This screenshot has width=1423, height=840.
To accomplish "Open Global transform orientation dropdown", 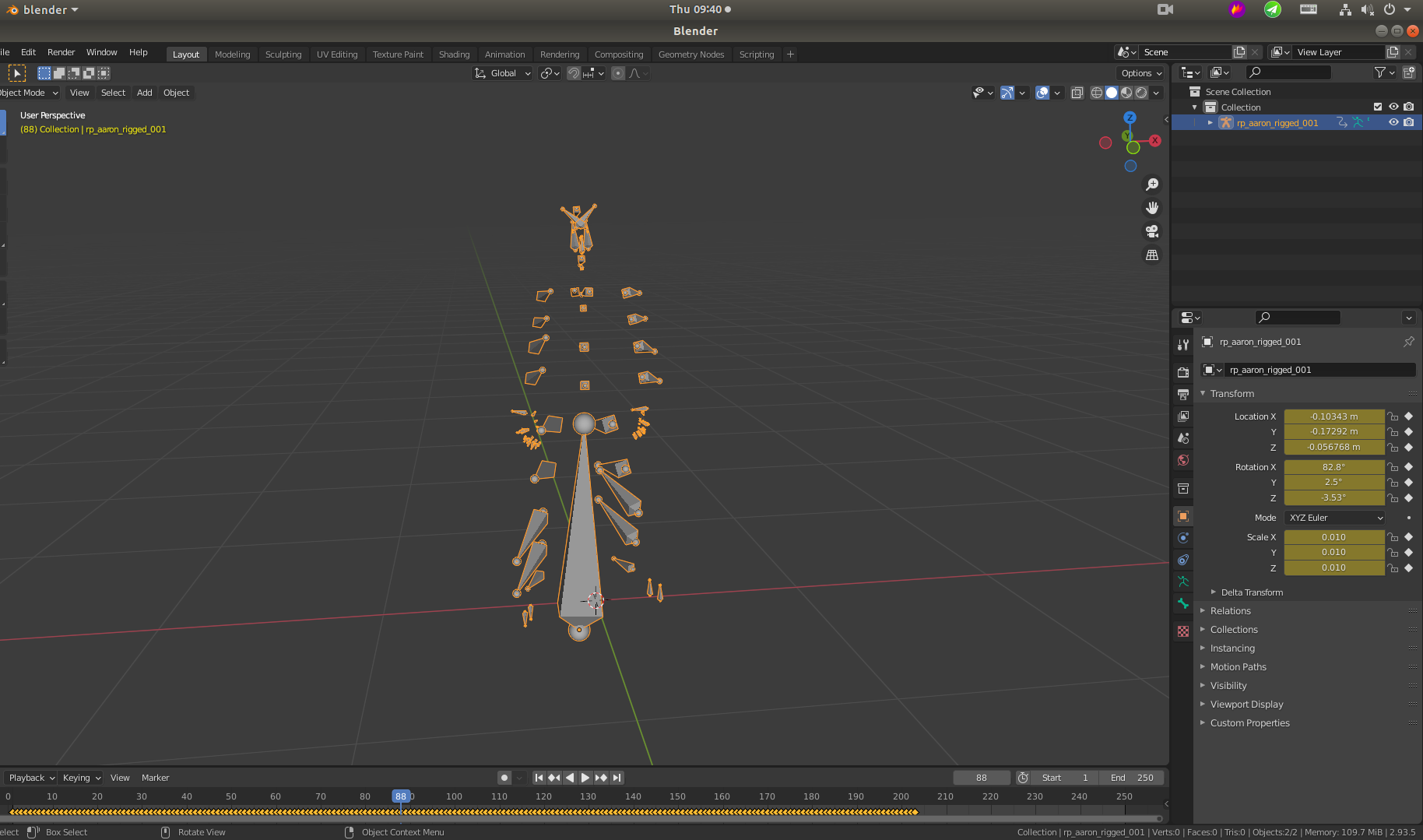I will pyautogui.click(x=503, y=73).
